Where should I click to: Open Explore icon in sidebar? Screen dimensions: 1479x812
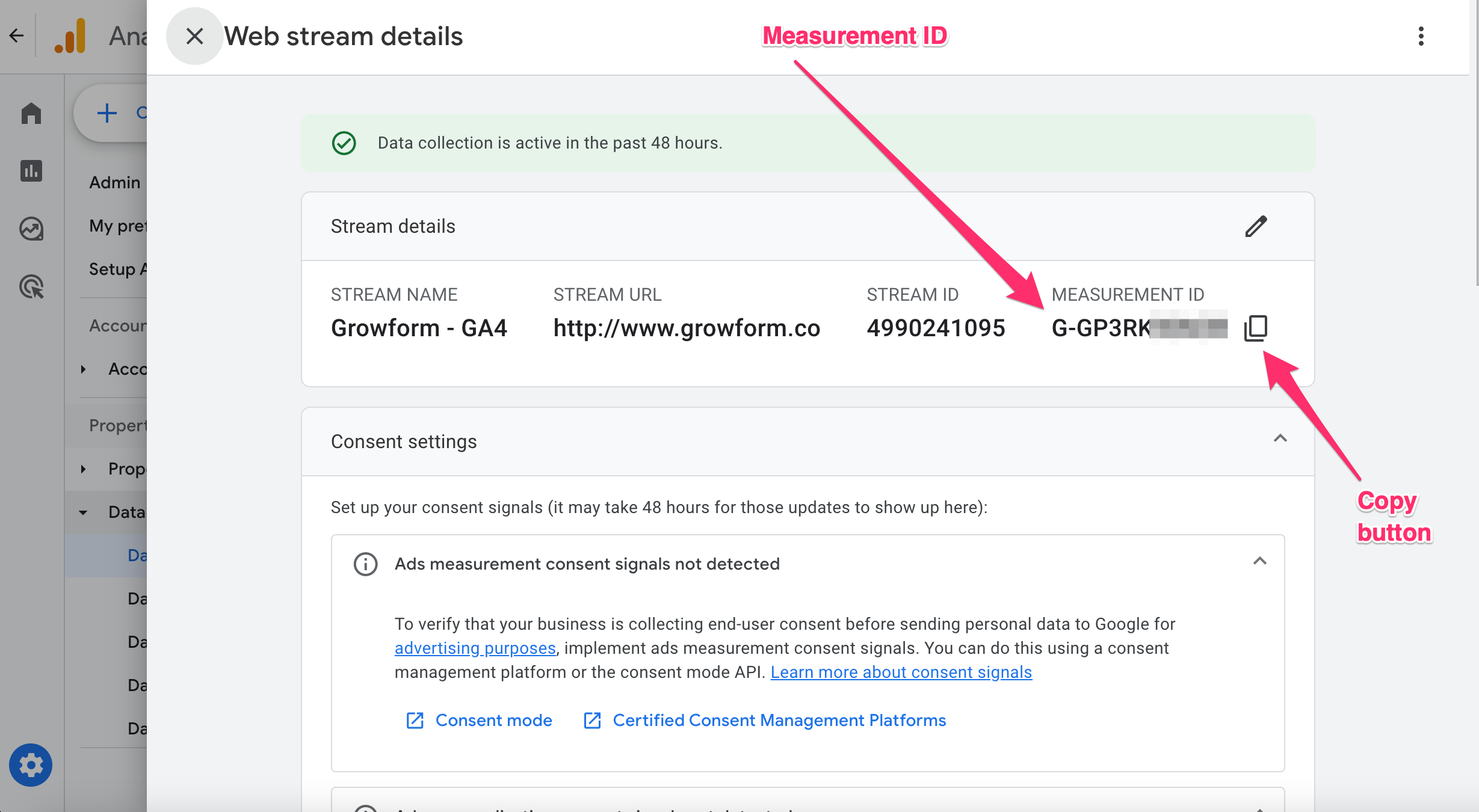coord(31,229)
